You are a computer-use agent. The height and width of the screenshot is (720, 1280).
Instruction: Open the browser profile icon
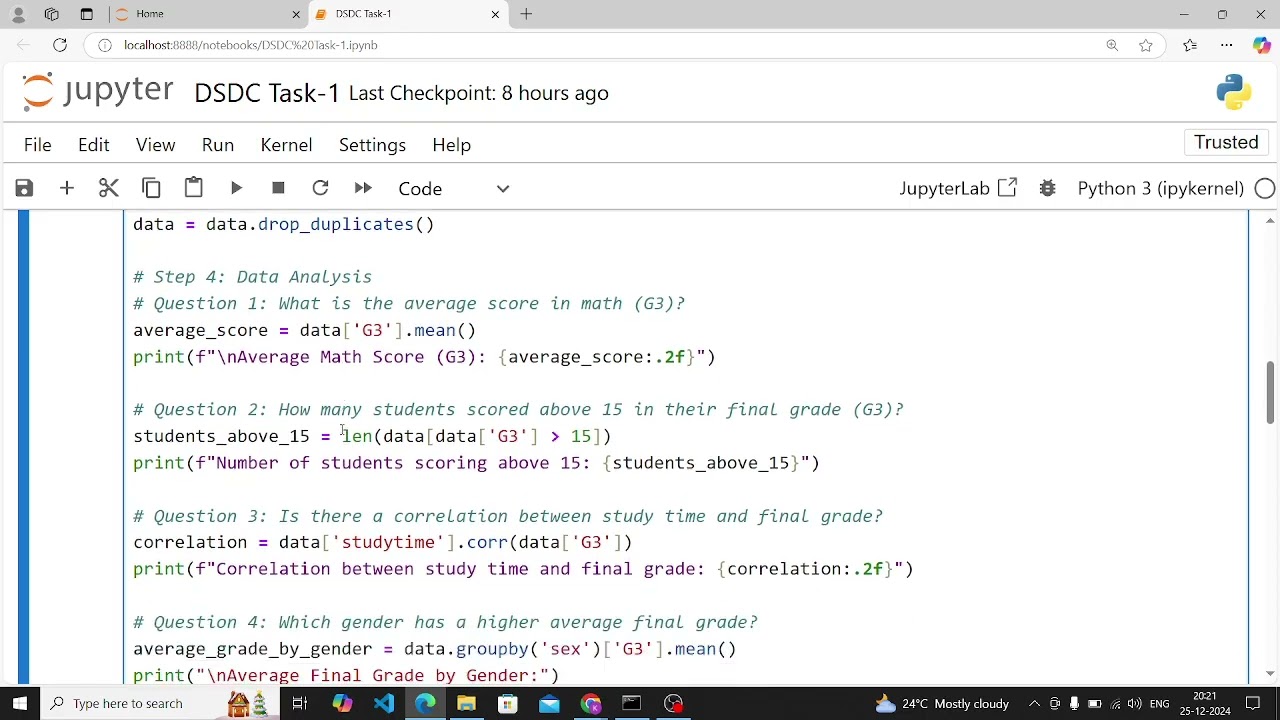click(x=18, y=14)
